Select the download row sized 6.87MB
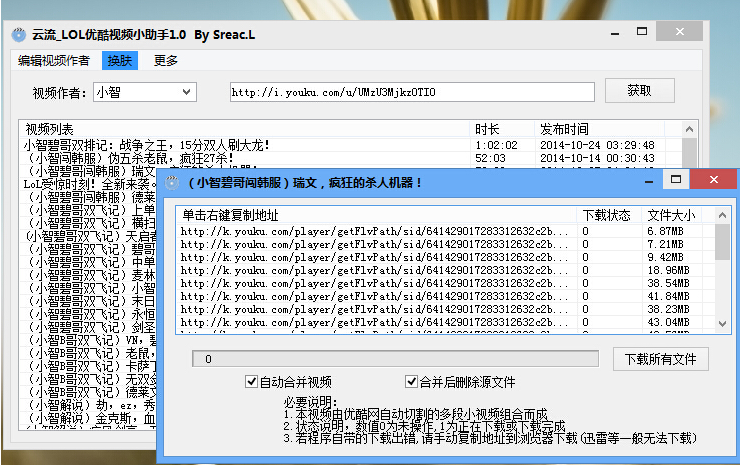This screenshot has height=465, width=740. (446, 231)
